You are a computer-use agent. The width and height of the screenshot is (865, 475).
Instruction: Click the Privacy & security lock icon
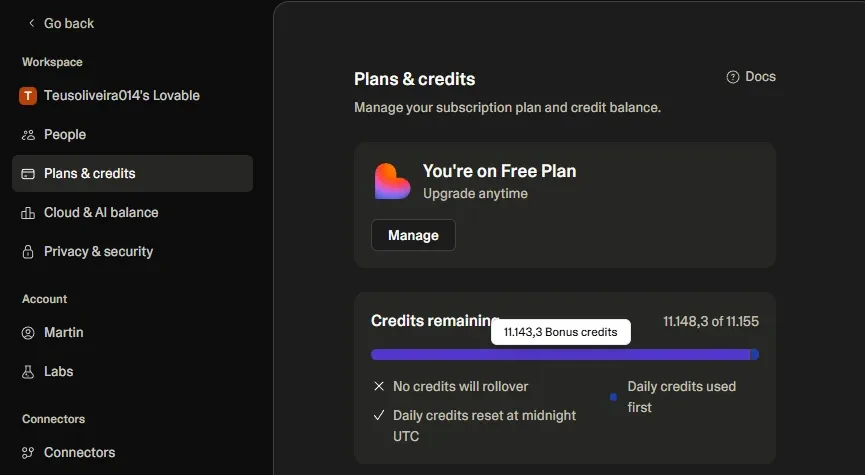point(28,252)
